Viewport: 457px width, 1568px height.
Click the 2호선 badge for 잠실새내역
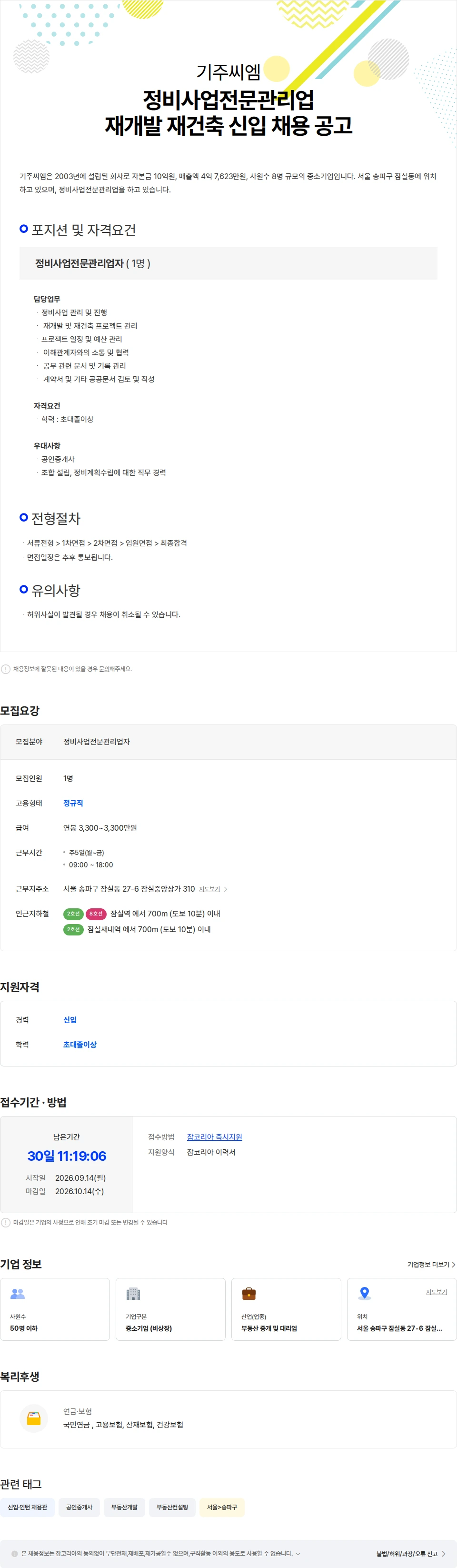click(x=73, y=929)
